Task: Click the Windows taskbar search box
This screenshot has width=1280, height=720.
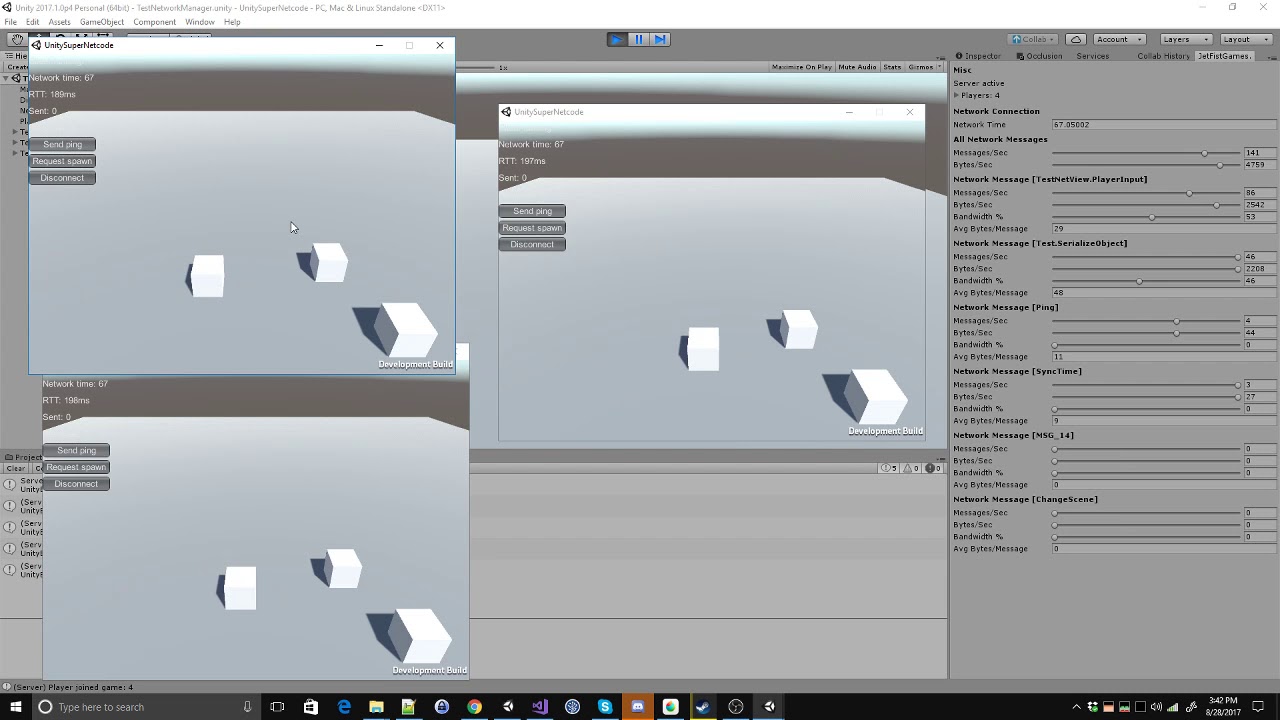Action: (x=144, y=707)
